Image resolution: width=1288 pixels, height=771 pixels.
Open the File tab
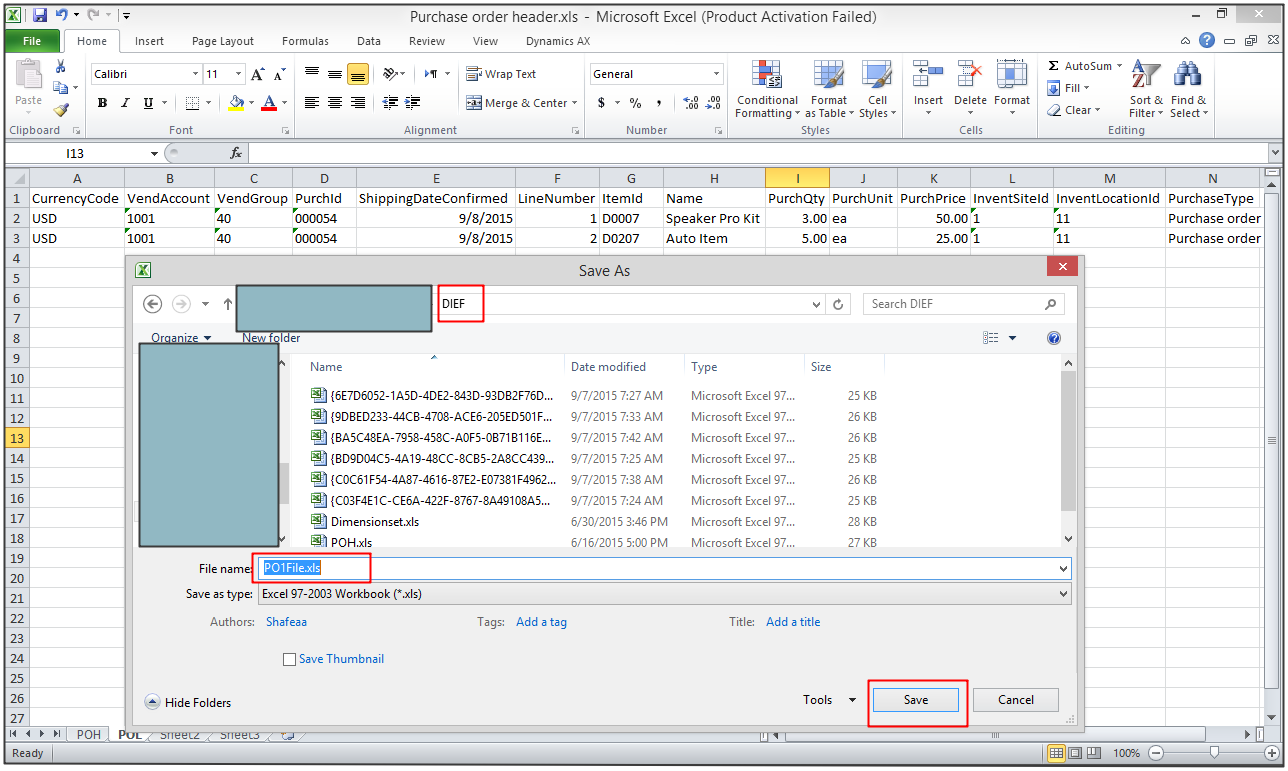pos(32,41)
